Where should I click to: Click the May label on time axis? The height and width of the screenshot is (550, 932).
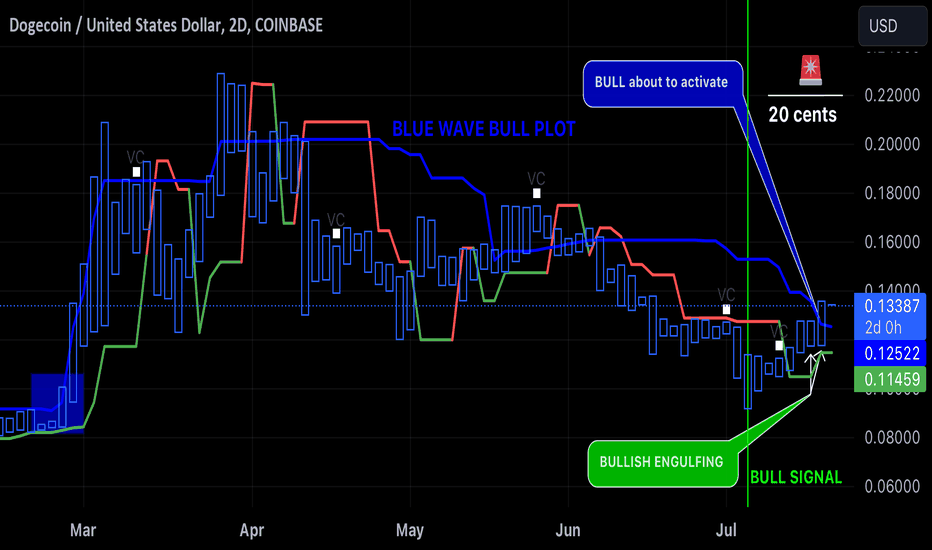(410, 530)
